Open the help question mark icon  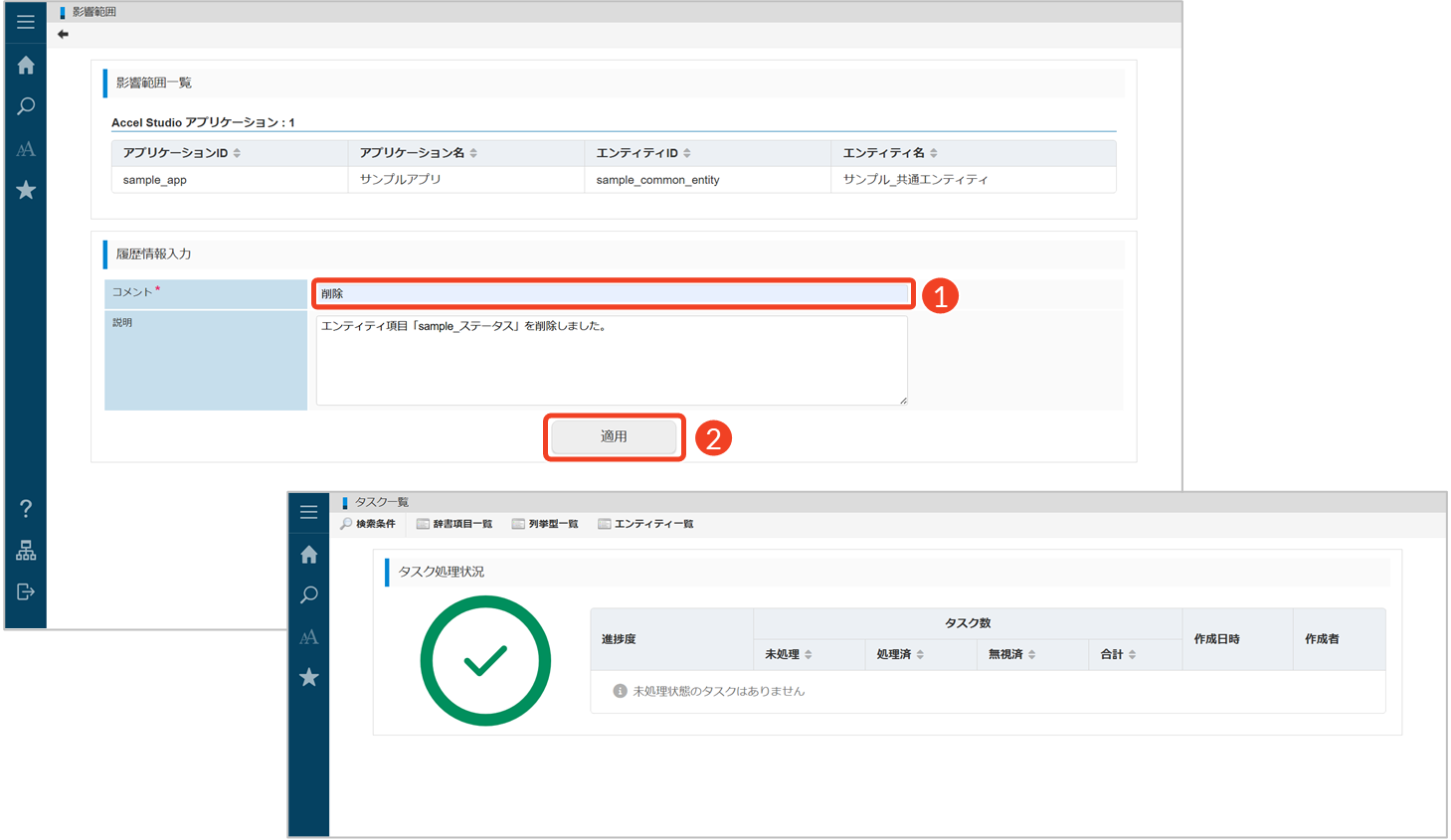pos(26,509)
